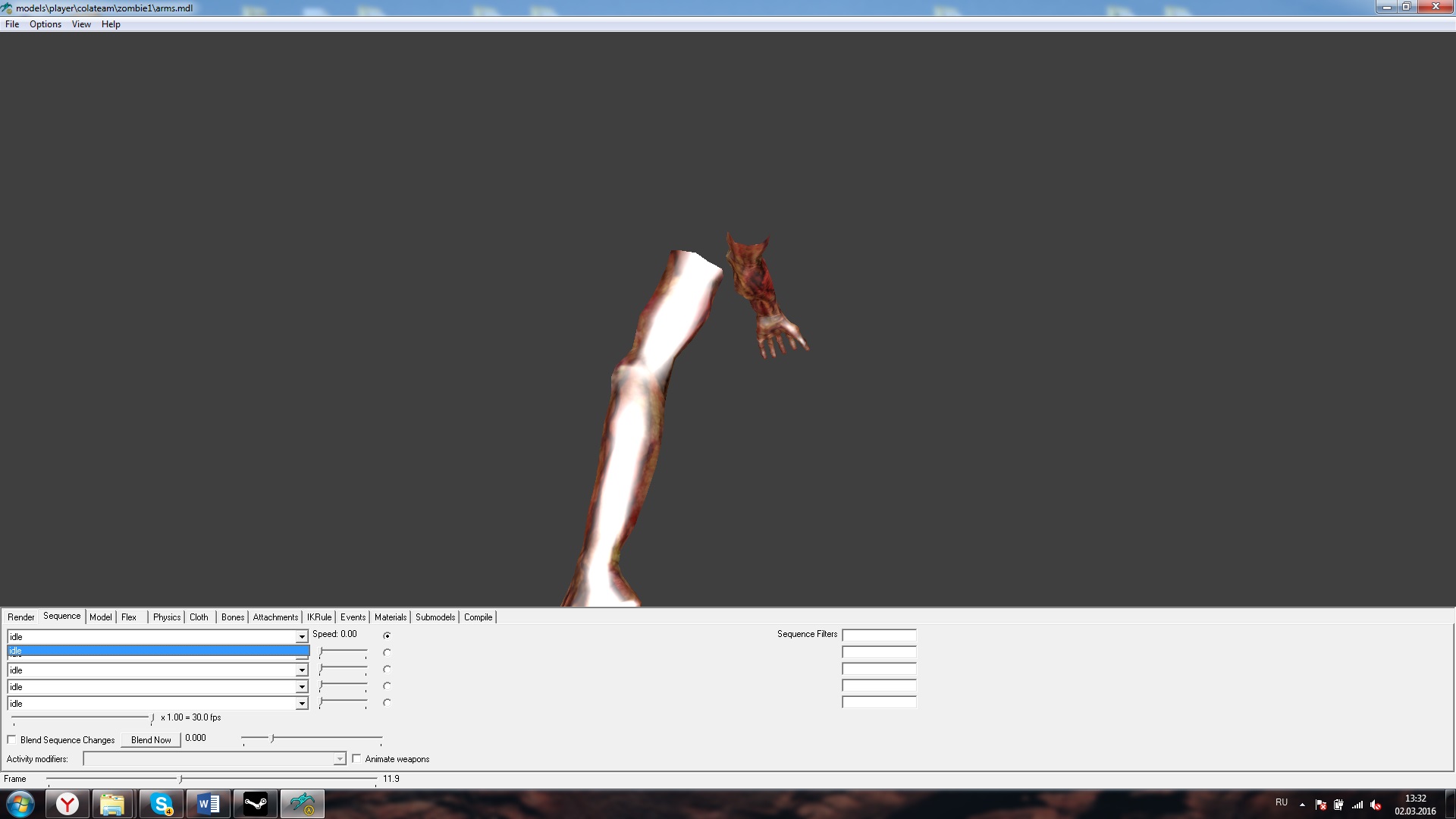1456x819 pixels.
Task: Focus the third Sequence Filters field
Action: point(879,668)
